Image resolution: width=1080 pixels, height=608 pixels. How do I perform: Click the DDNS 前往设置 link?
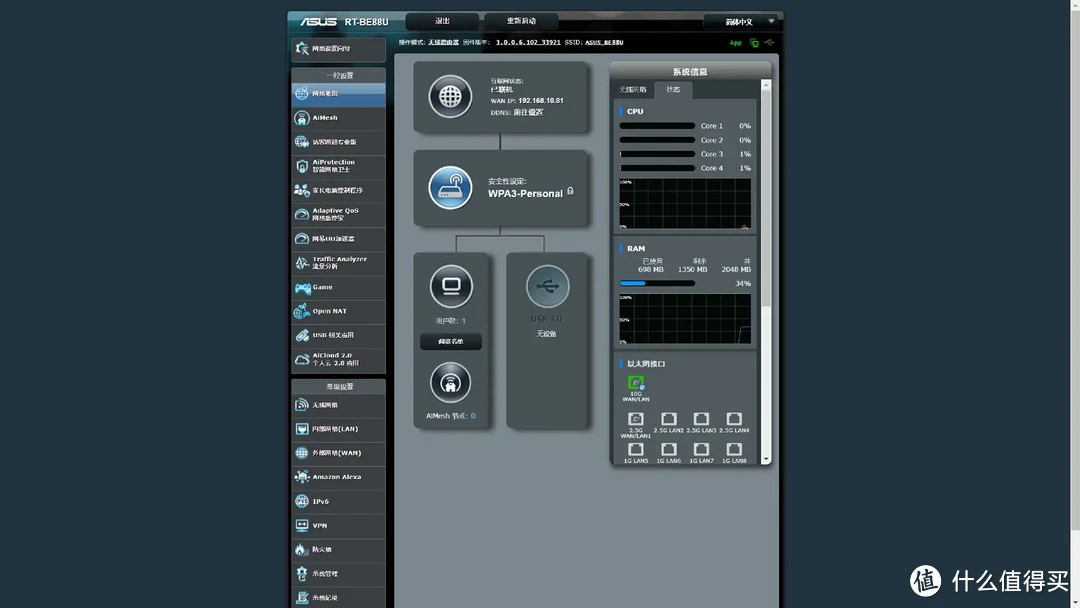(x=528, y=112)
